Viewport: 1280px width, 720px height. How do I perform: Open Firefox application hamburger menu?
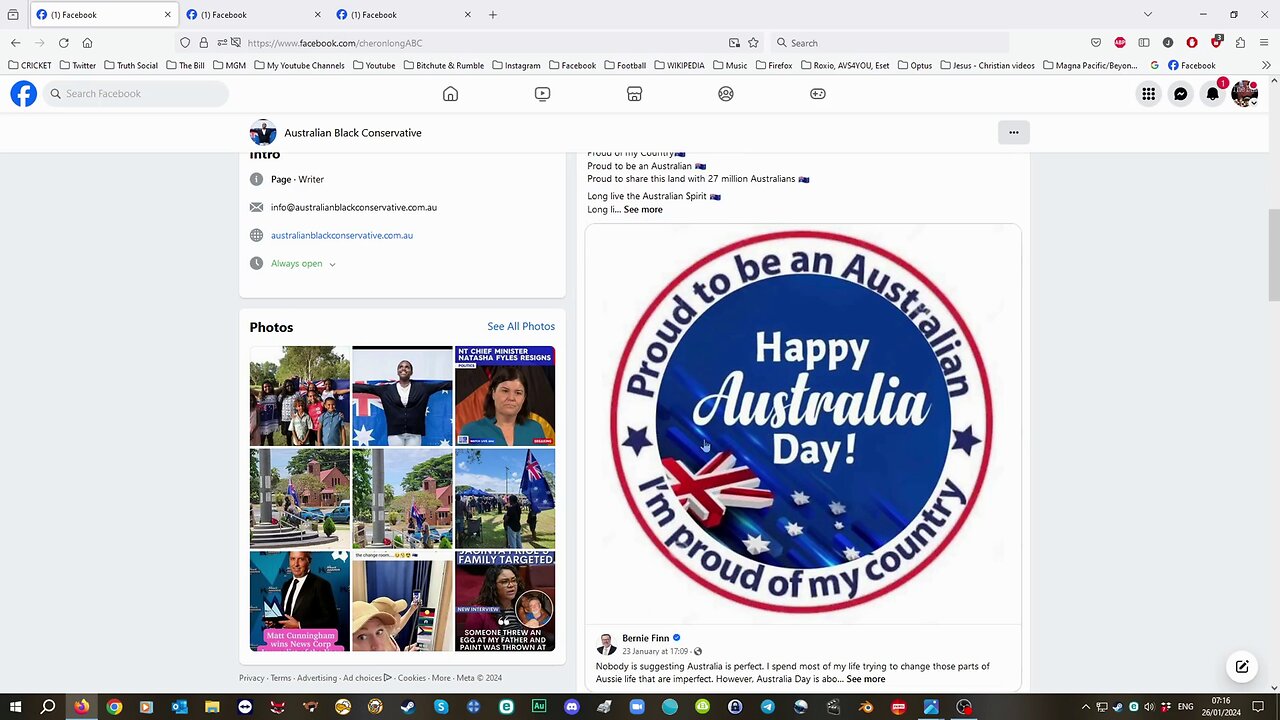click(1264, 43)
